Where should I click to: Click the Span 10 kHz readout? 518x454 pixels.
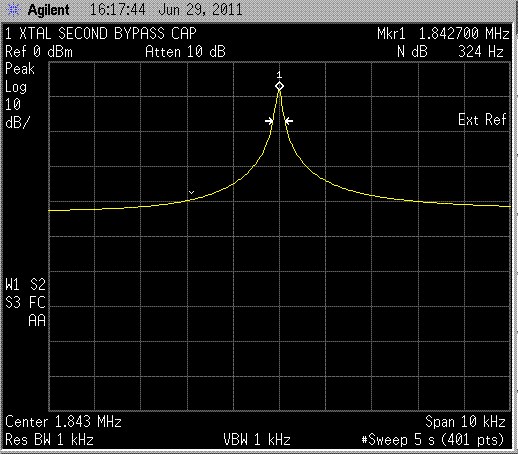(465, 422)
